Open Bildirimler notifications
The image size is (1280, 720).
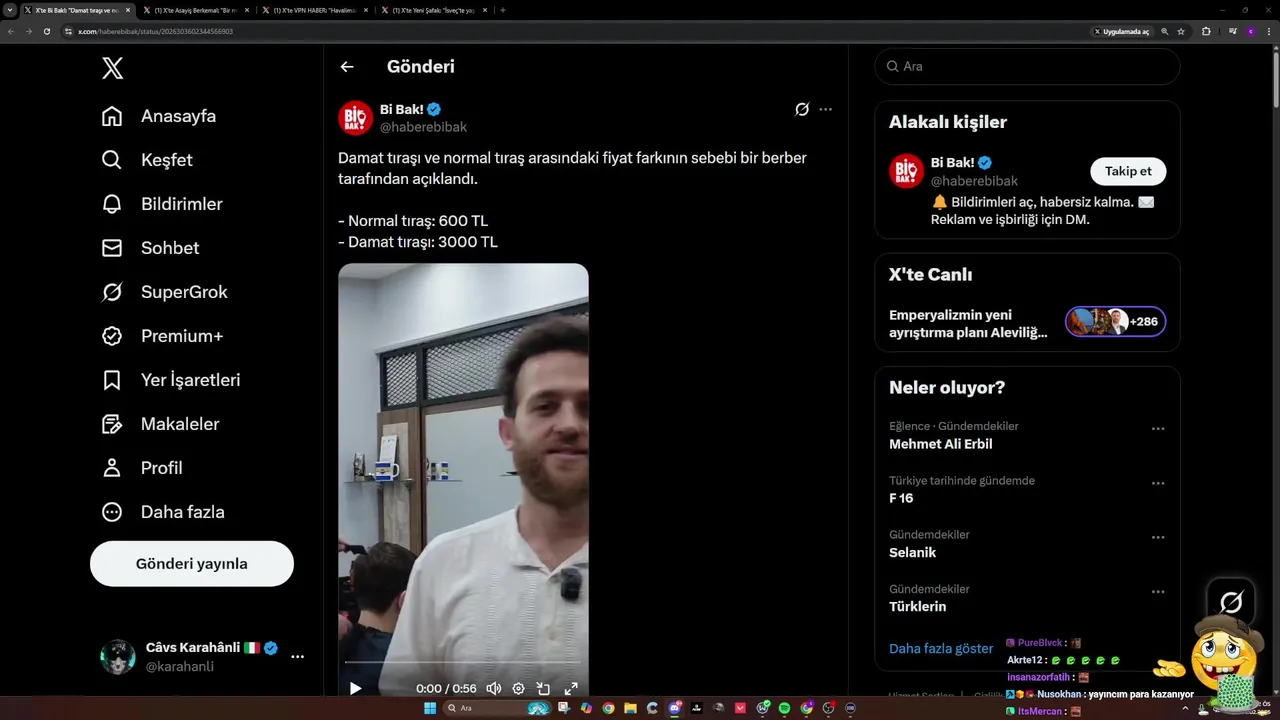pos(162,204)
